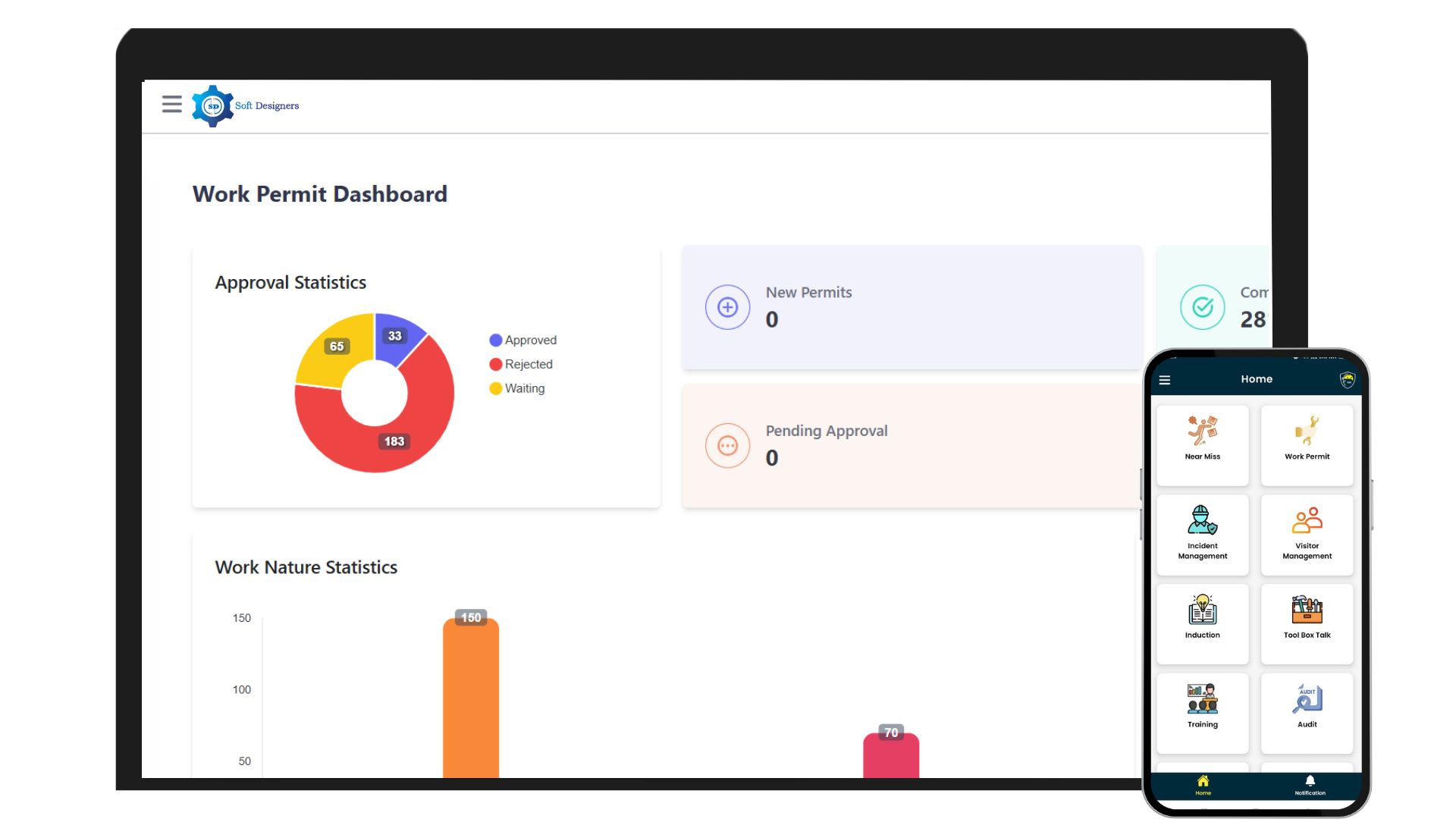Screen dimensions: 1456x819
Task: Toggle the Approved legend in Approval Statistics
Action: coord(523,340)
